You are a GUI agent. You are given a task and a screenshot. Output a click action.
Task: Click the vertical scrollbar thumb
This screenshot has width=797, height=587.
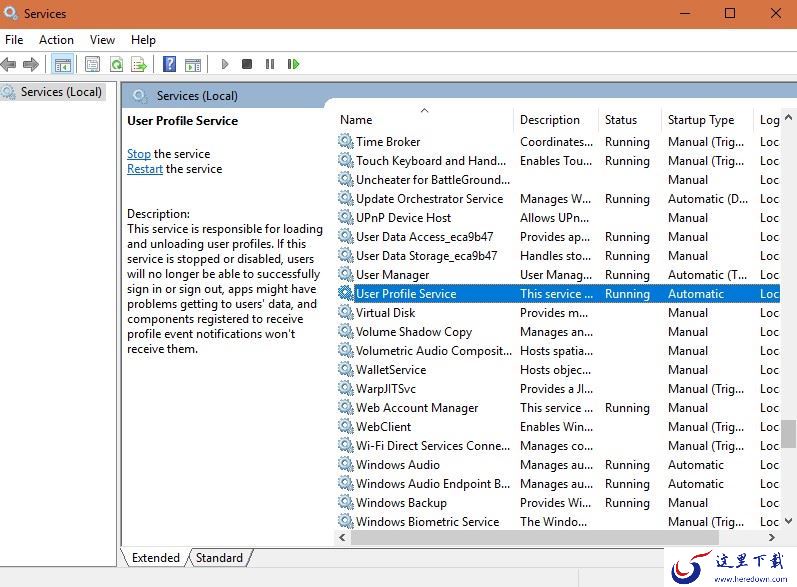coord(788,434)
